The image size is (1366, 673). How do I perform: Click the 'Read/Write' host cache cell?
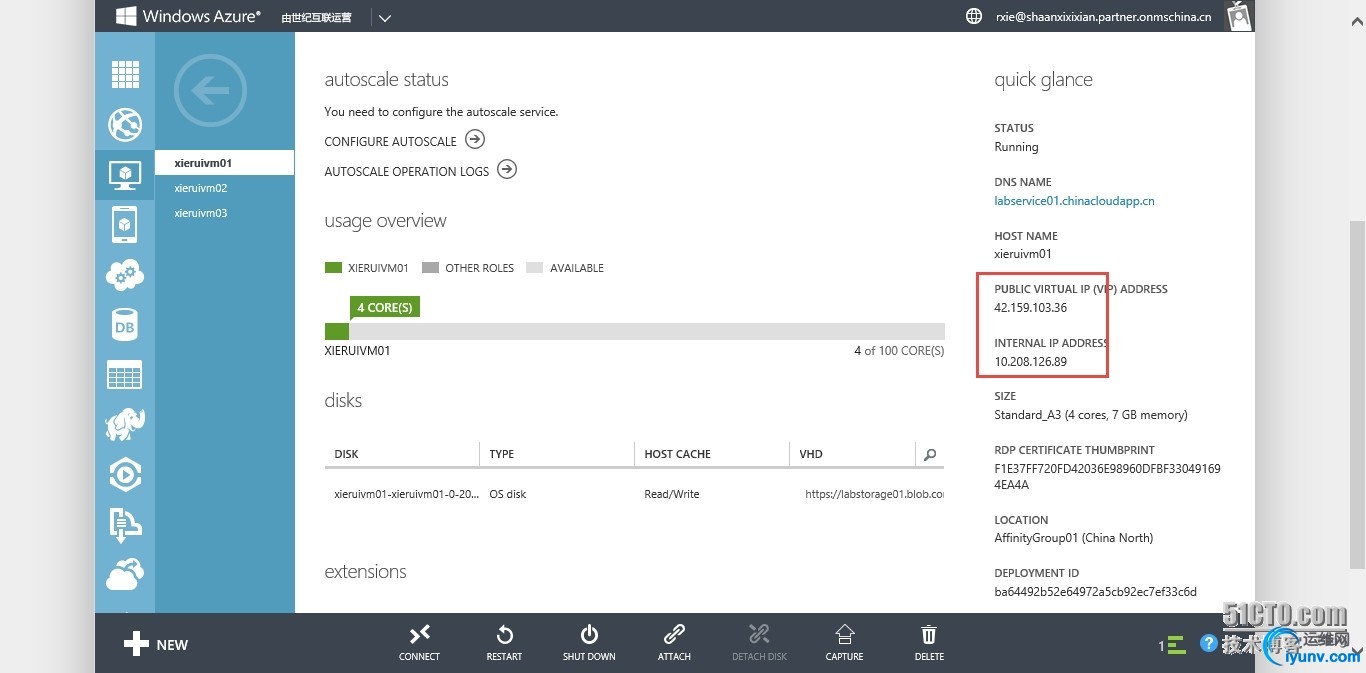(672, 494)
